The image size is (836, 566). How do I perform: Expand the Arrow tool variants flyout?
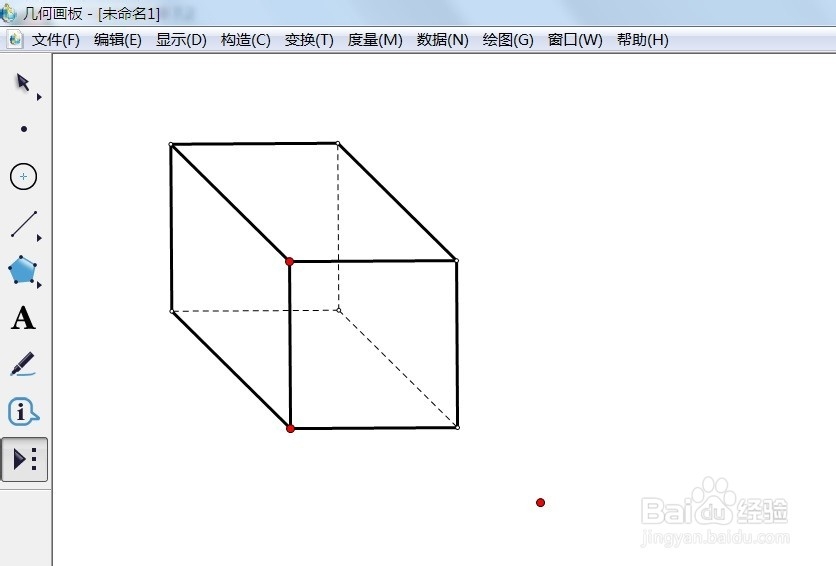[x=39, y=97]
